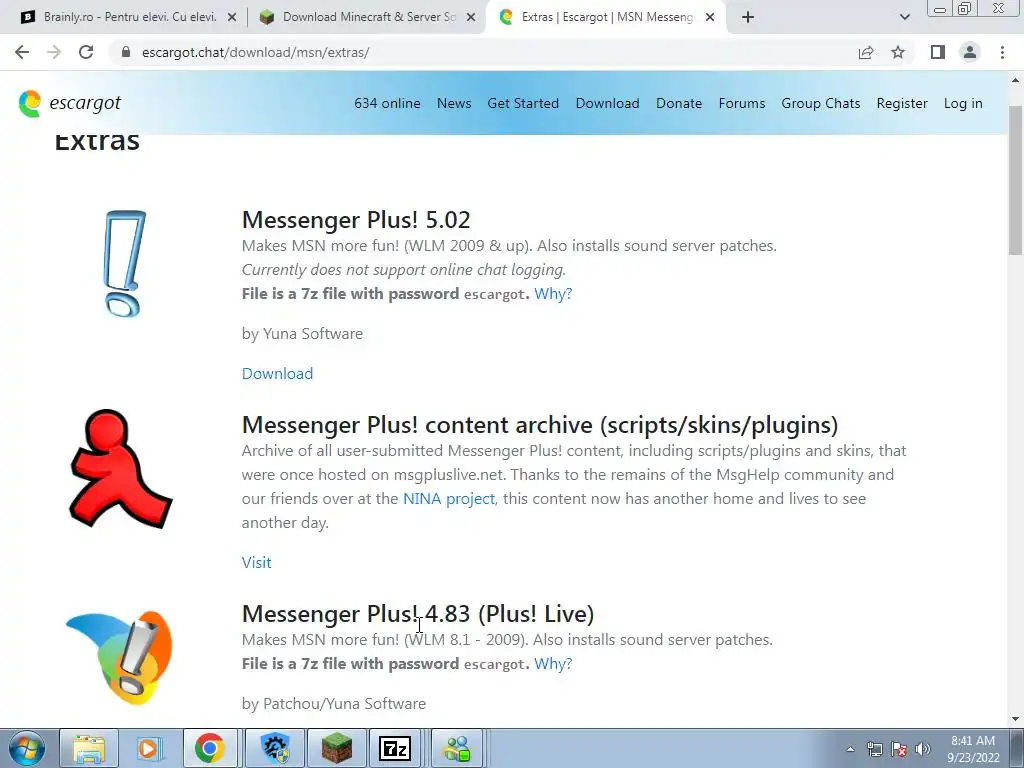Close the Brainly.ro tab
1024x768 pixels.
(x=232, y=17)
